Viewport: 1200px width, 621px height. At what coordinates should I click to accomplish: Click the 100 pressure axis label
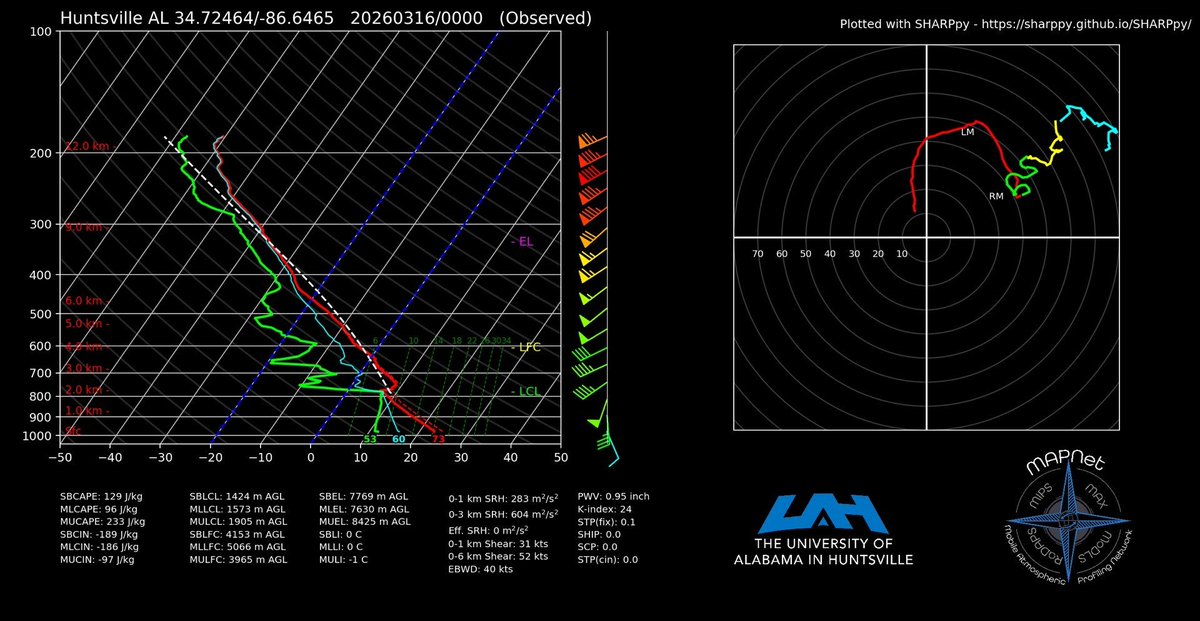pyautogui.click(x=41, y=32)
